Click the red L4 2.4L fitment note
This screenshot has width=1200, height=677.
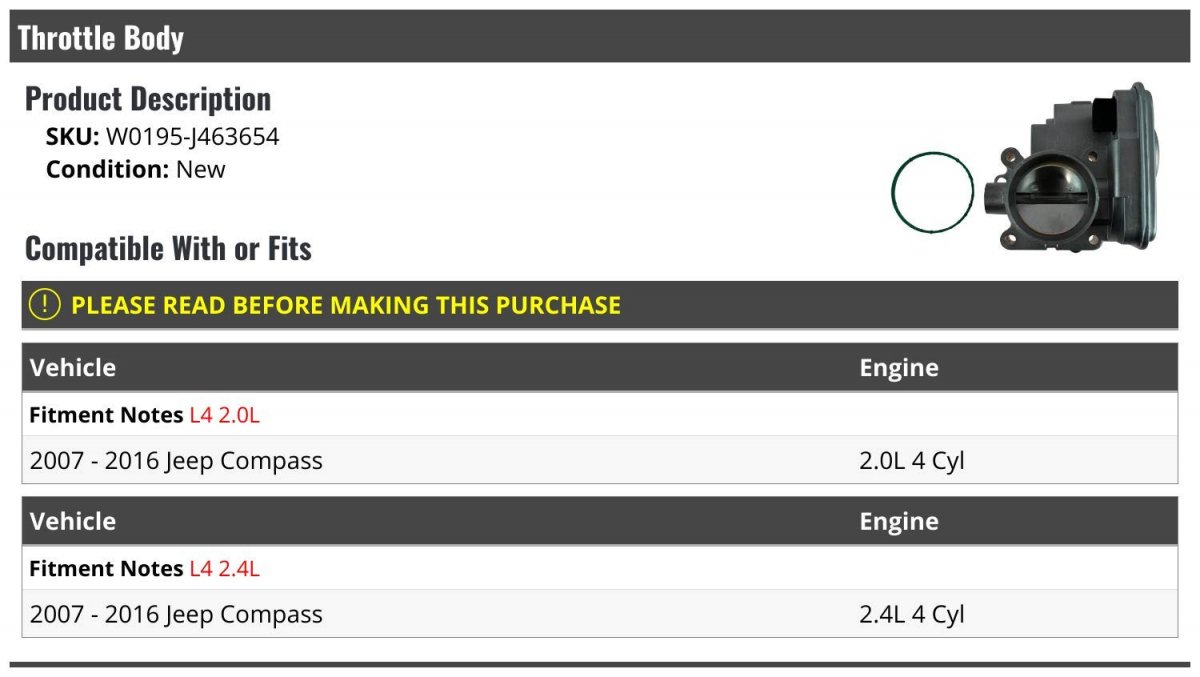224,569
